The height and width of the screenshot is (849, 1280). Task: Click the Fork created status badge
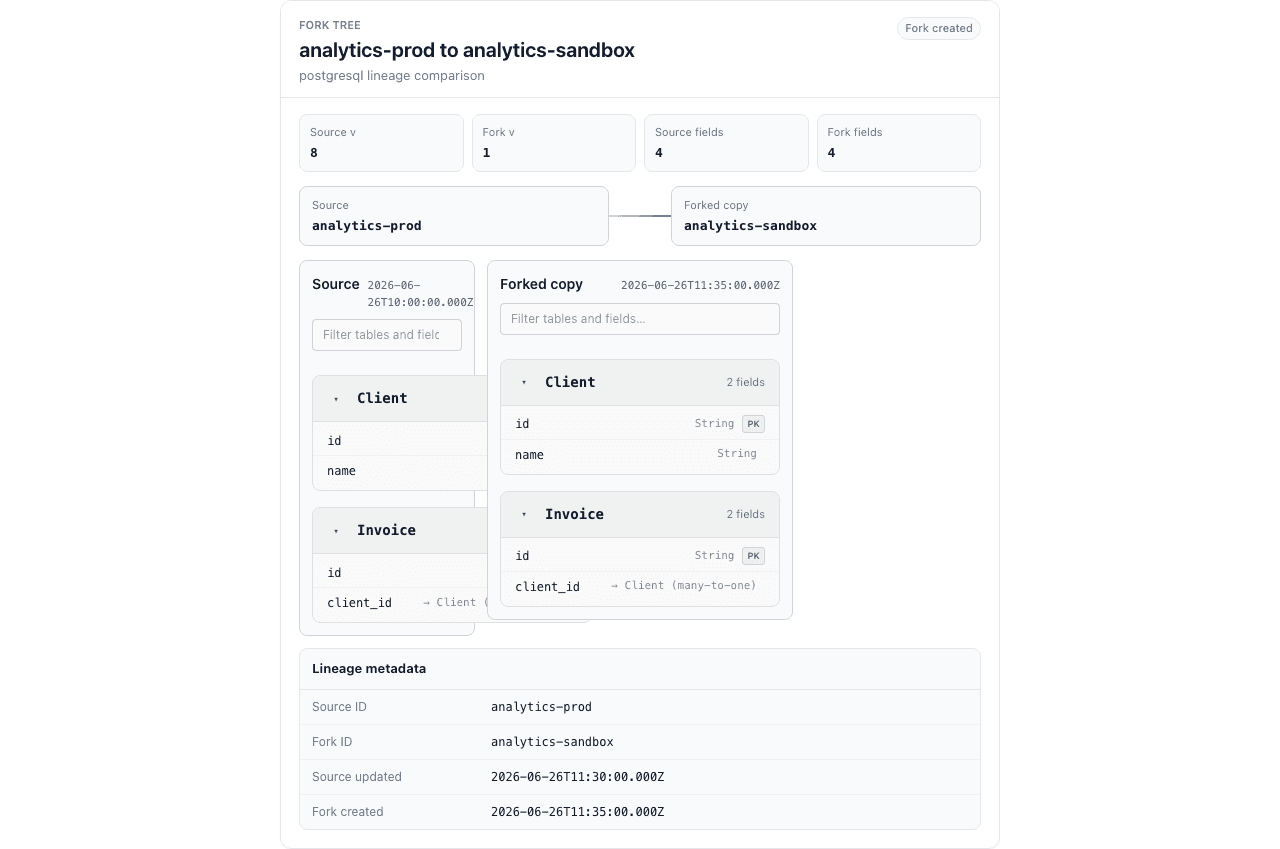coord(939,28)
